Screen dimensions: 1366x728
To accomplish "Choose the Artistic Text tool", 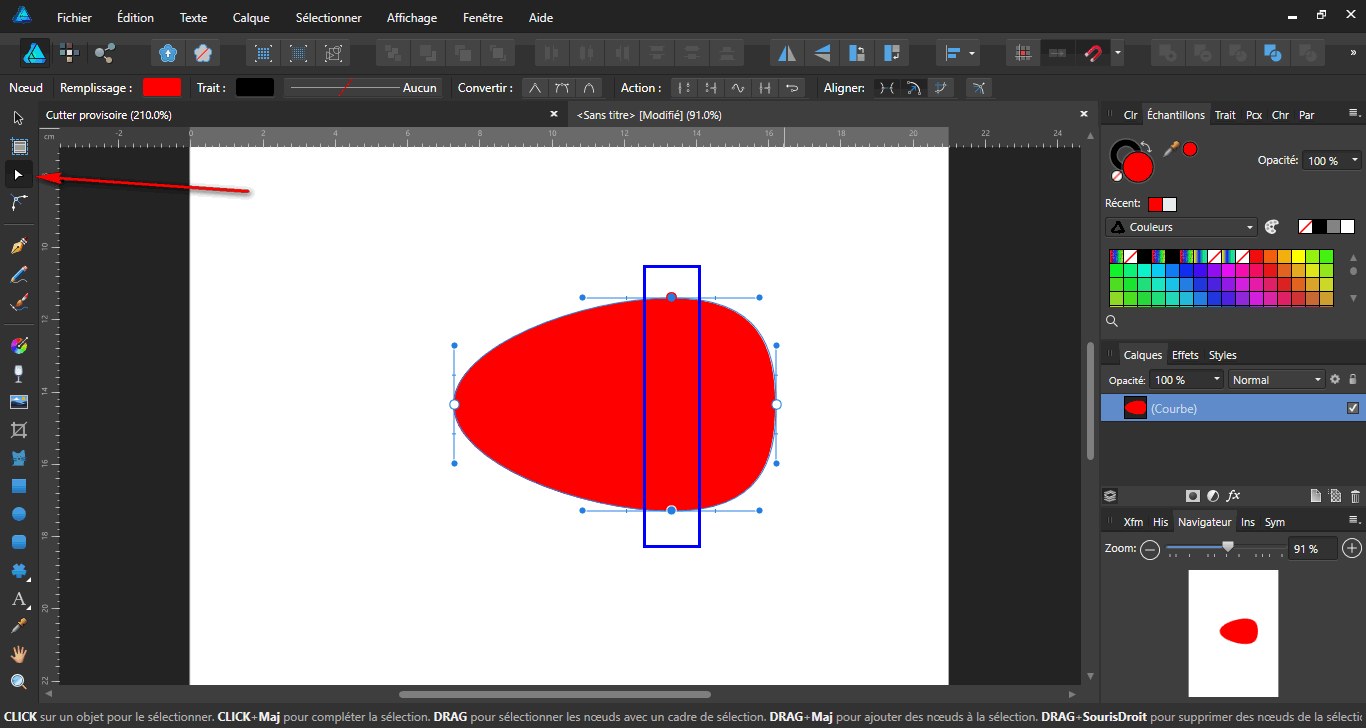I will 18,600.
